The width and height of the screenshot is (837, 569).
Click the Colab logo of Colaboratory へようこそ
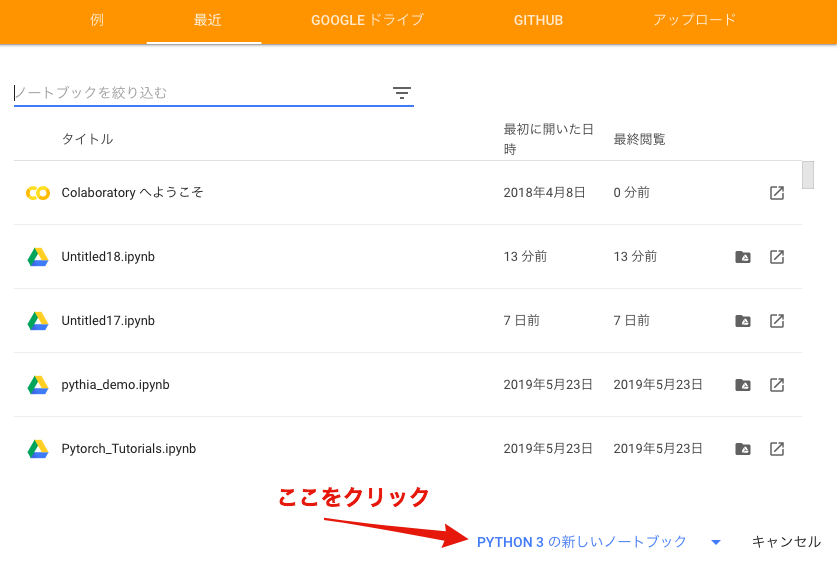point(38,193)
